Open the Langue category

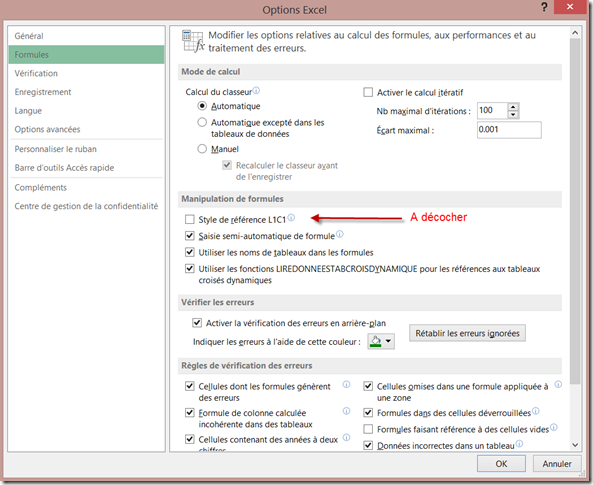pyautogui.click(x=86, y=110)
